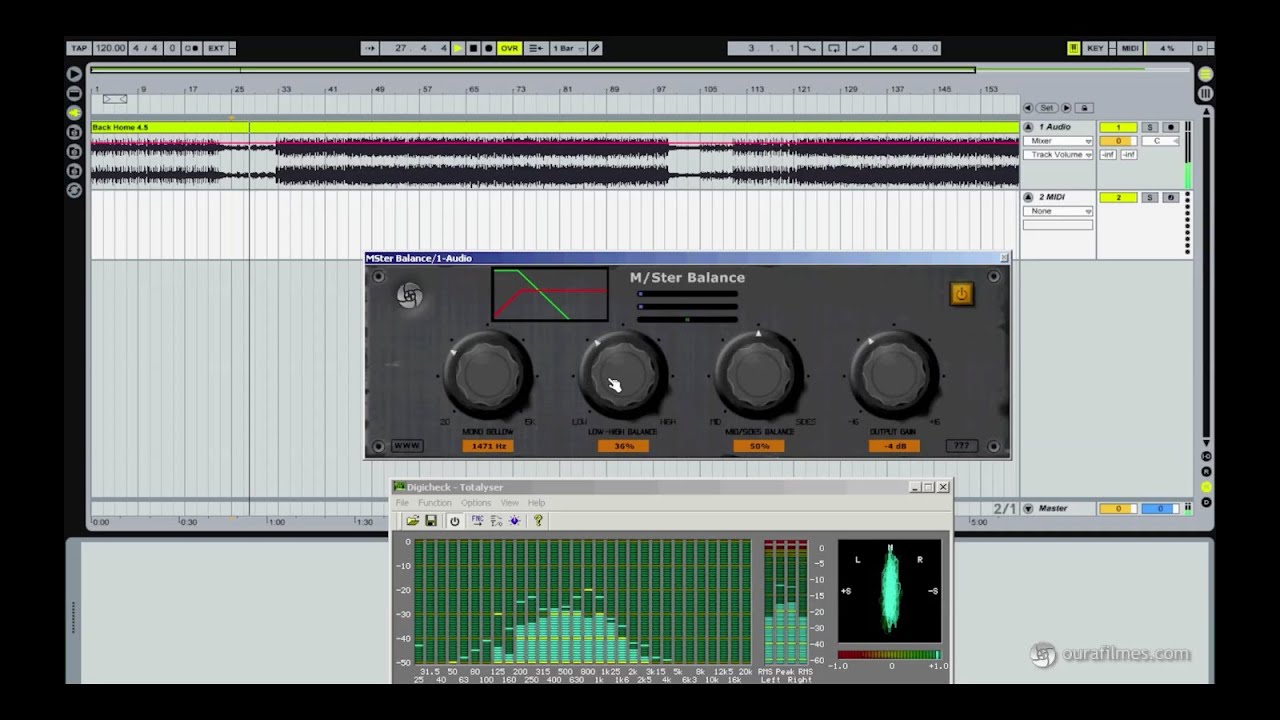This screenshot has height=720, width=1280.
Task: Open the device browser round icon
Action: [x=74, y=93]
